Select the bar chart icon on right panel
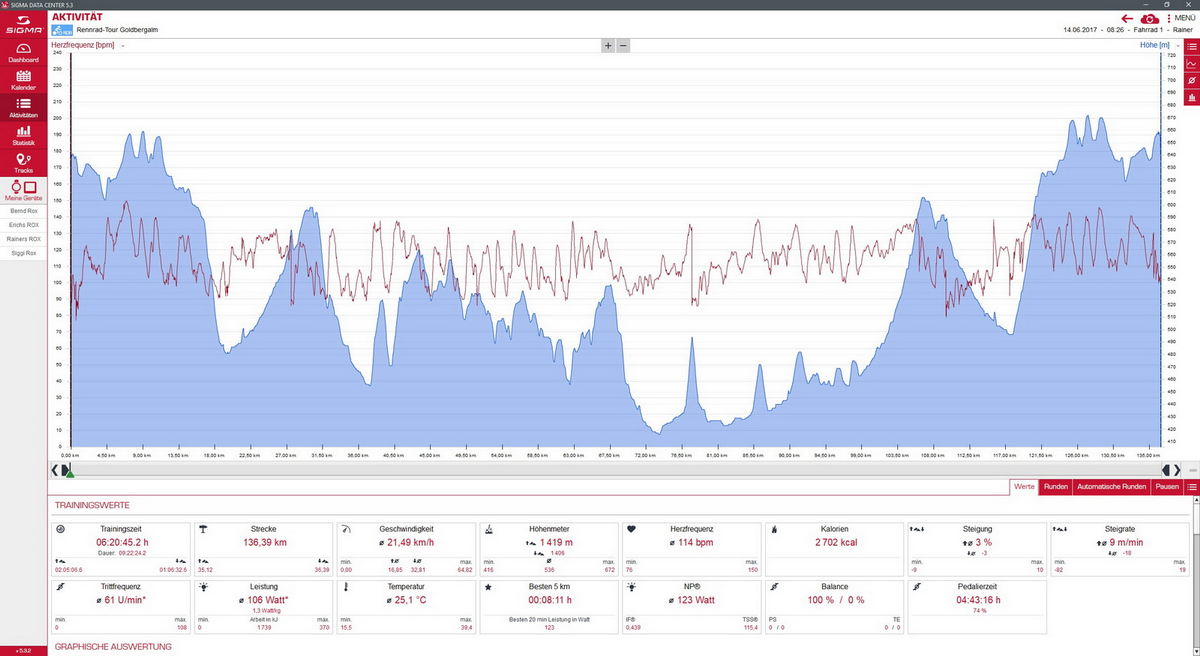1200x656 pixels. coord(1191,97)
